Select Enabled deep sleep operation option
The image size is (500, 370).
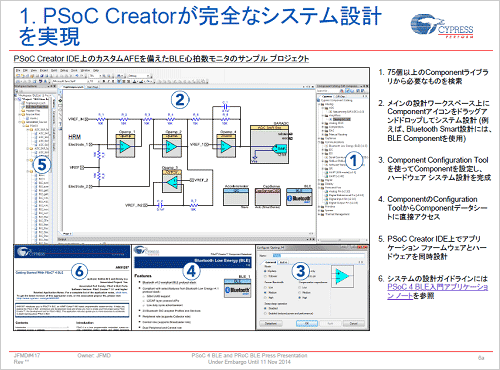click(x=266, y=313)
